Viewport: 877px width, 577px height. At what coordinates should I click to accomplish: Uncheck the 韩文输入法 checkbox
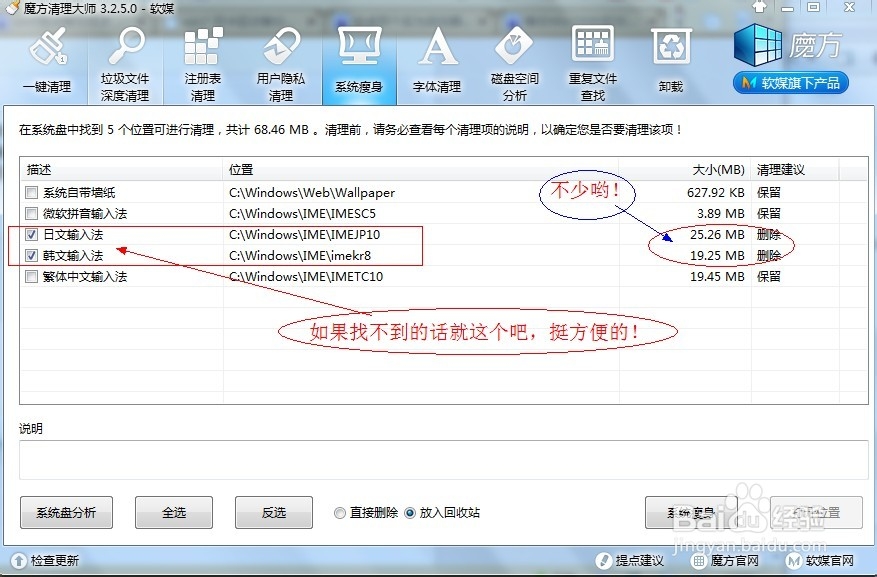point(31,256)
